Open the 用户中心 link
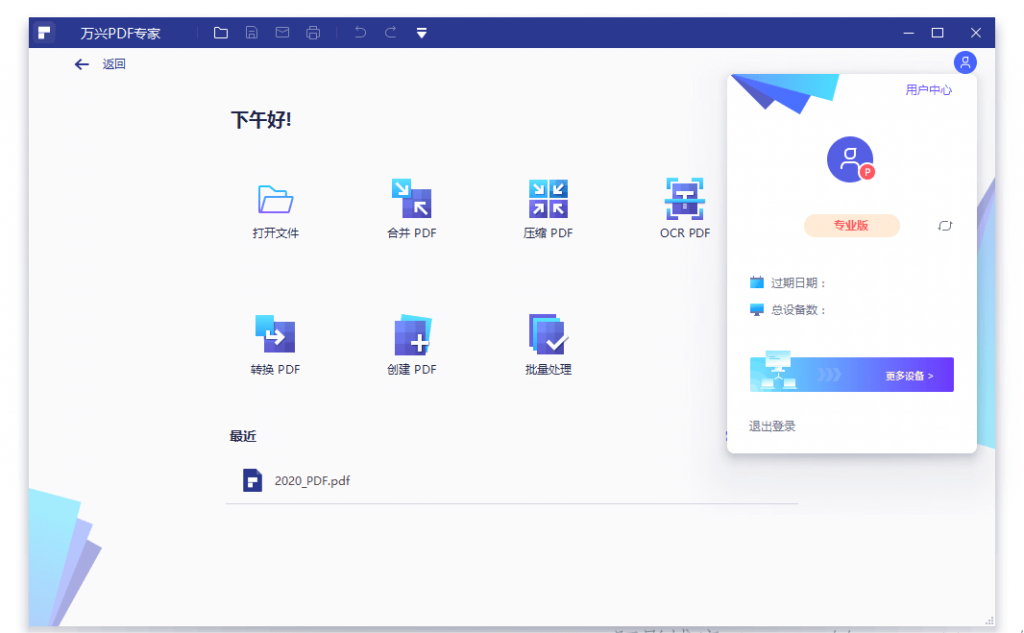Image resolution: width=1024 pixels, height=633 pixels. pyautogui.click(x=928, y=90)
